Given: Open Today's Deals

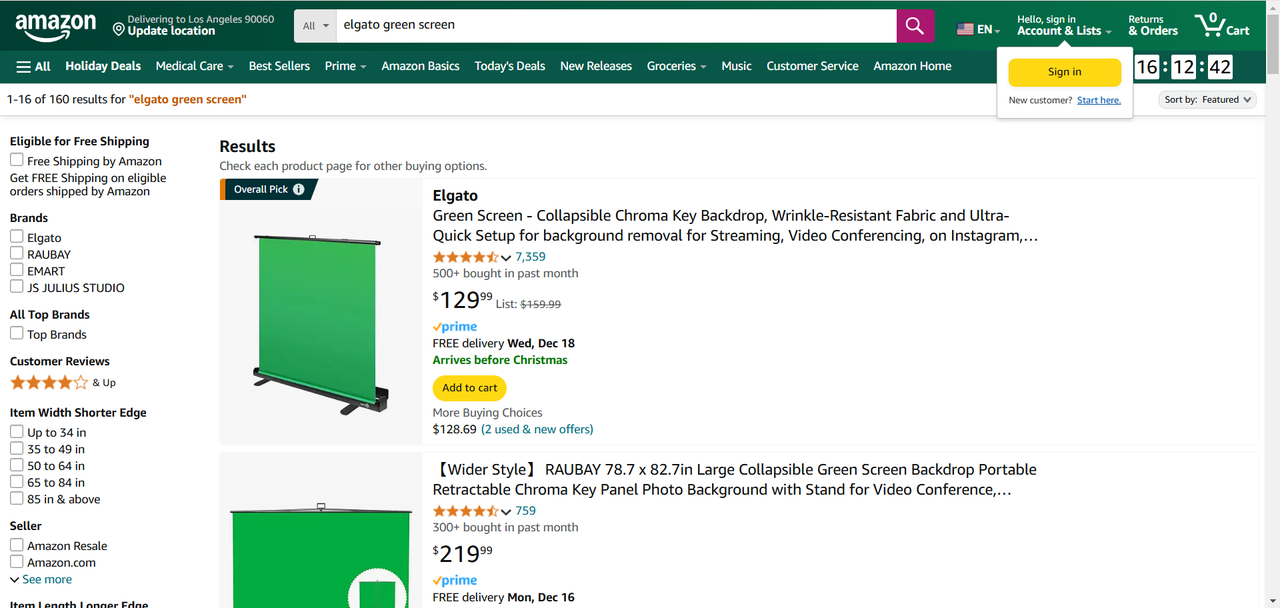Looking at the screenshot, I should (x=510, y=66).
